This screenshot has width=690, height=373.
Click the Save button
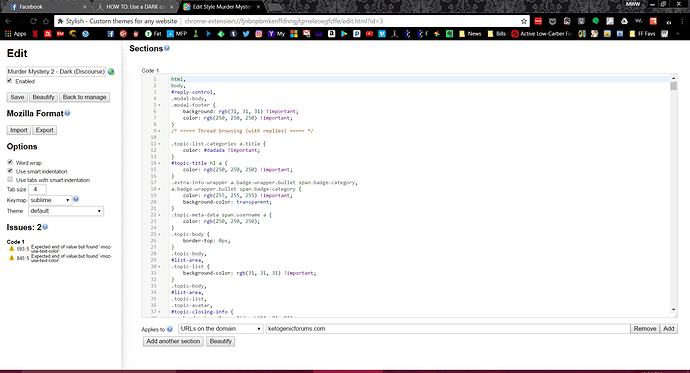point(17,97)
